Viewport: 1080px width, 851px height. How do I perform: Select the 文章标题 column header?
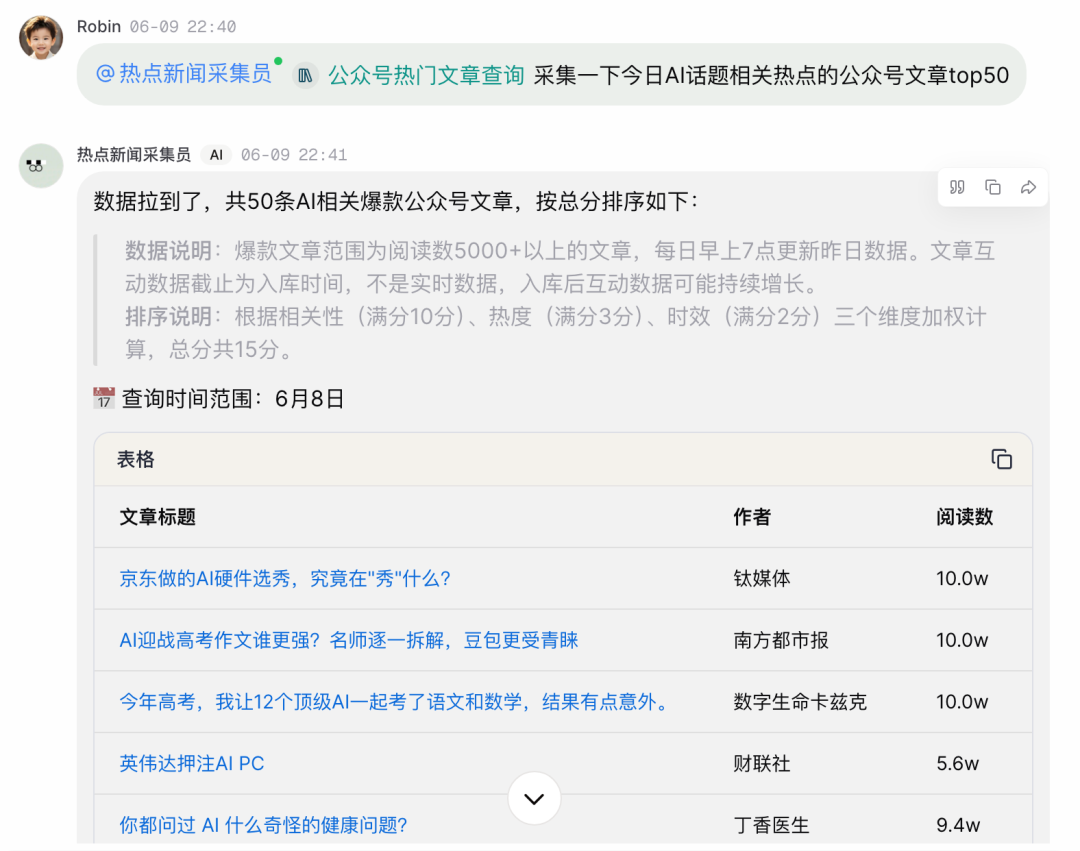(158, 517)
